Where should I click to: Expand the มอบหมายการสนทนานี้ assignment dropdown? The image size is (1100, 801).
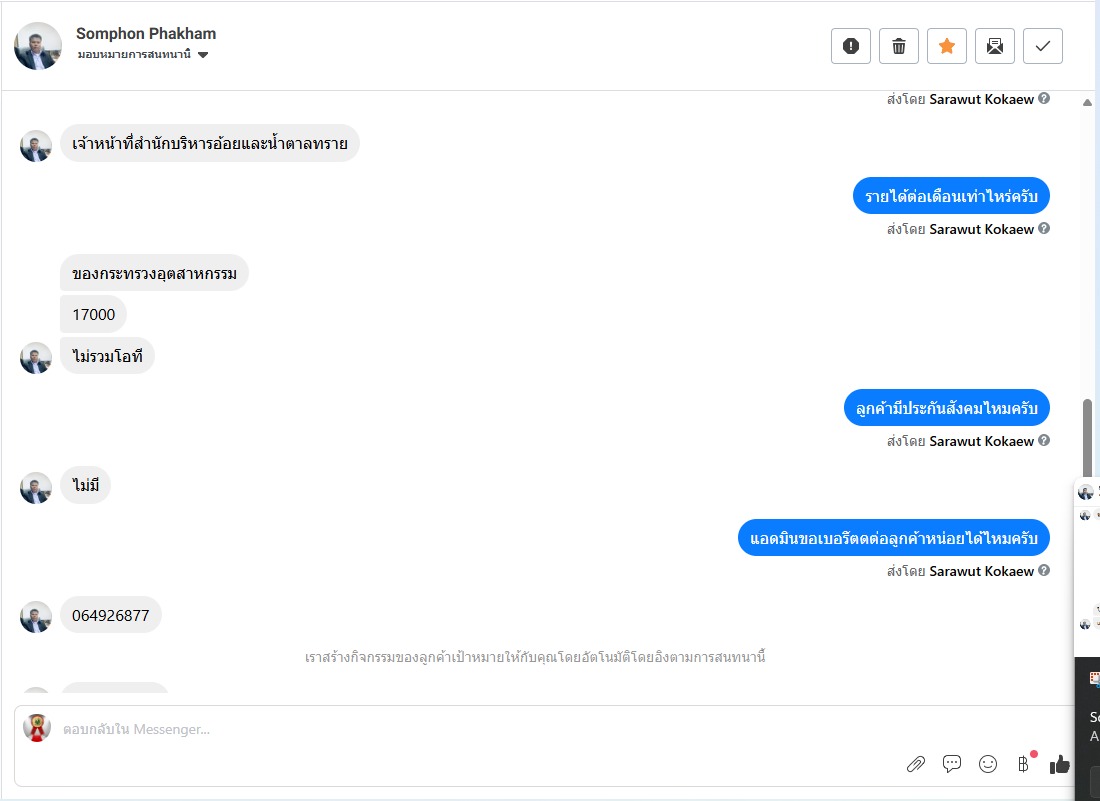pos(203,55)
